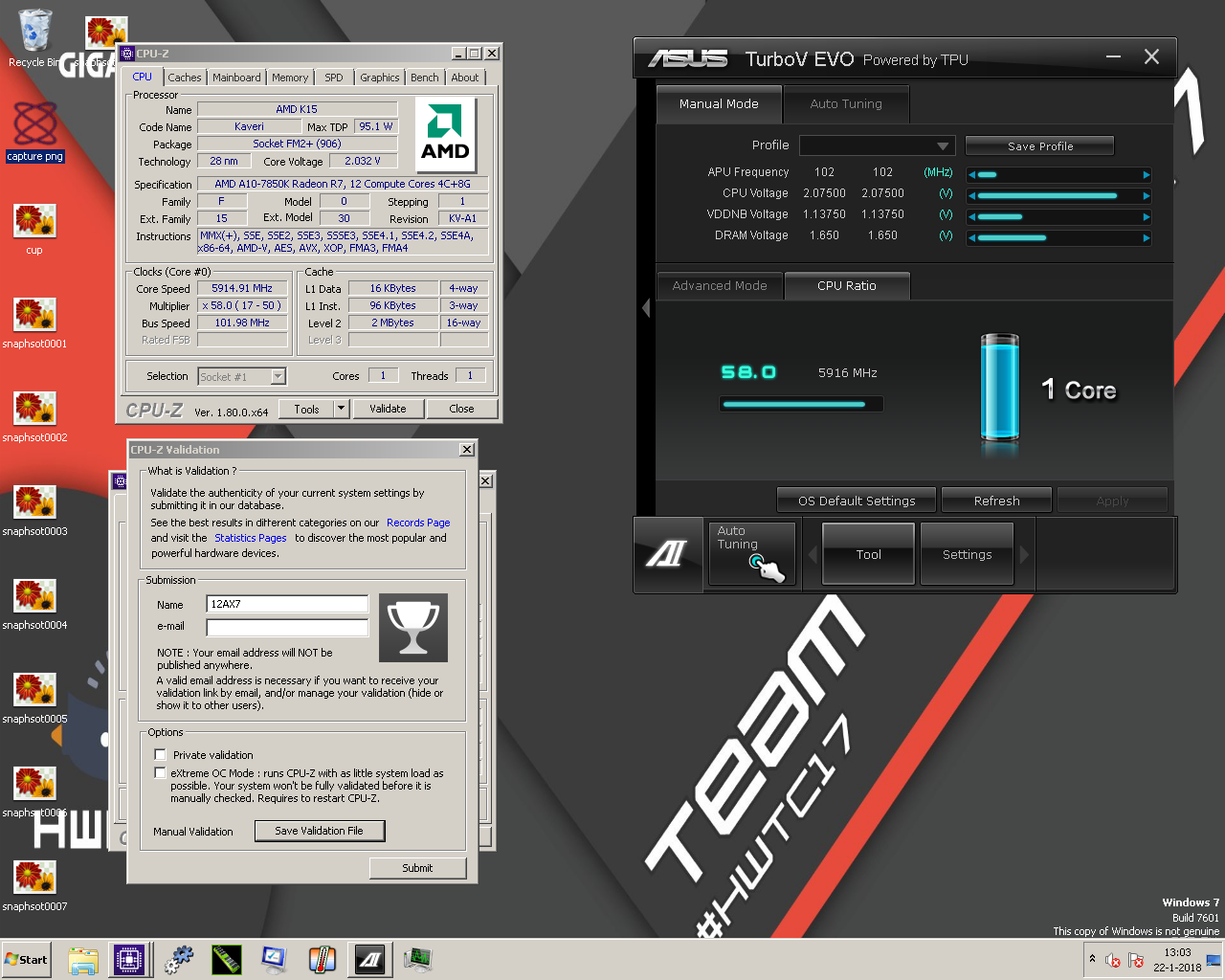Open the Tool button in AI Suite
Viewport: 1225px width, 980px height.
(x=868, y=554)
